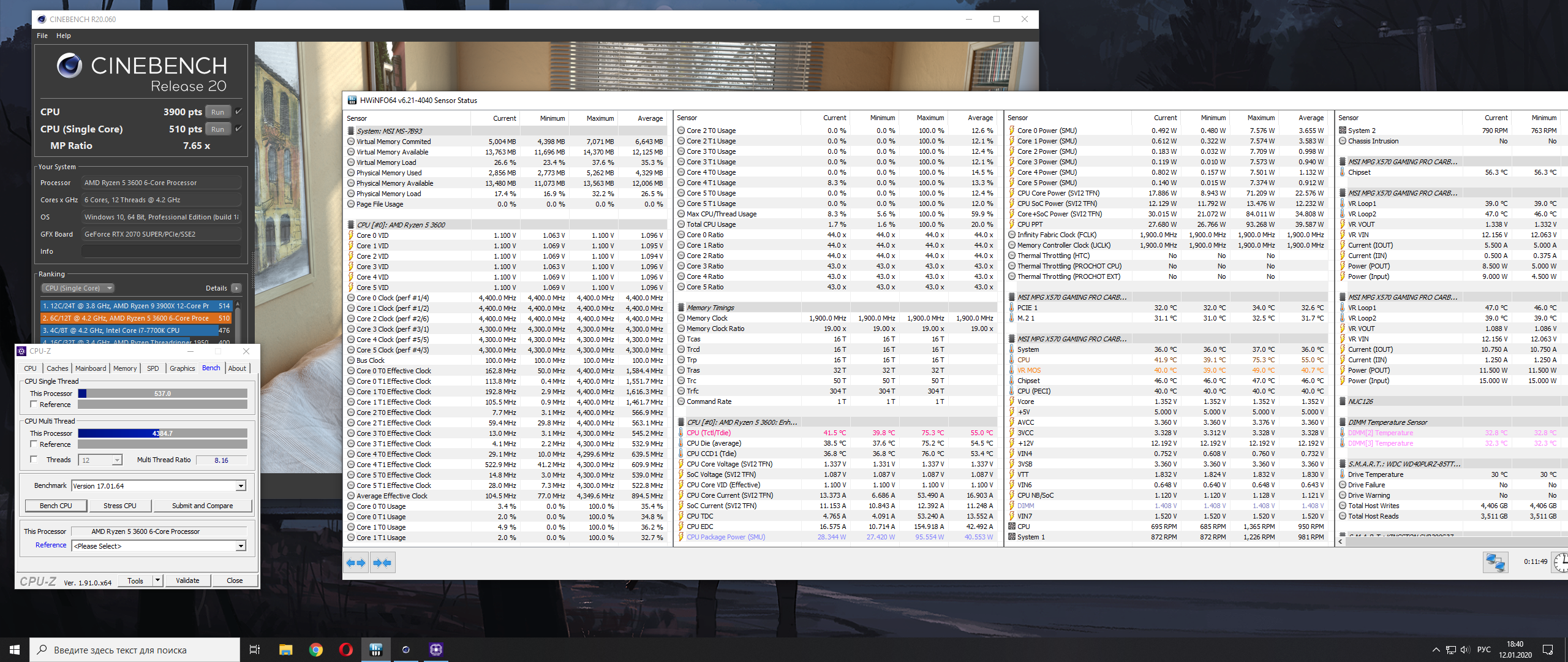Click HWiNFO horizontal scrollbar left arrow

click(1341, 541)
